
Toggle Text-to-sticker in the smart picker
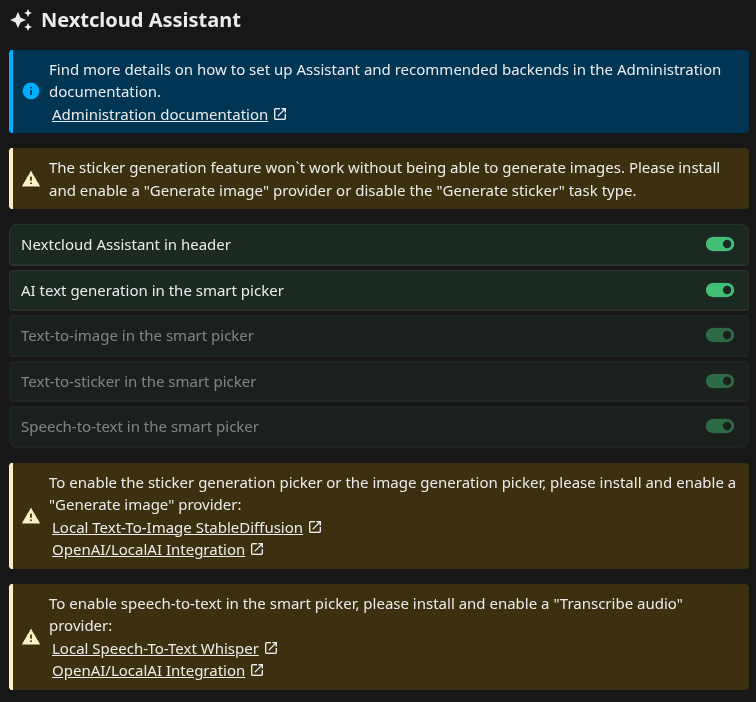point(720,381)
